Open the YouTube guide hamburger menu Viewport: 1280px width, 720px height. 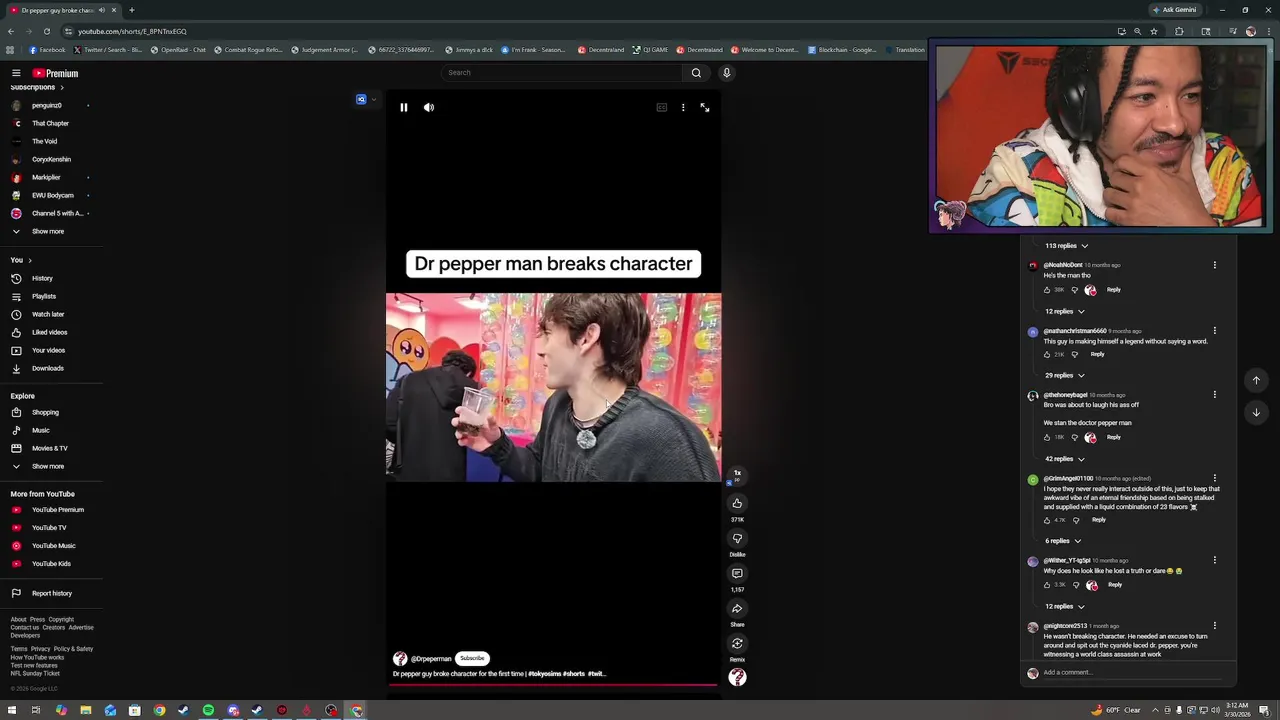(16, 73)
